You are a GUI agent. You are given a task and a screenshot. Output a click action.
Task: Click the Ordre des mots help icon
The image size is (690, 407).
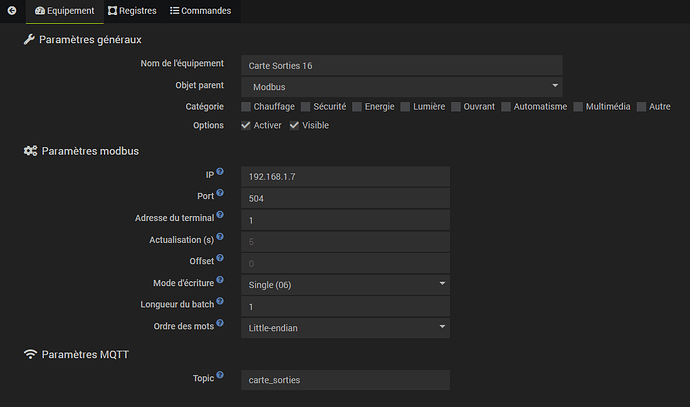coord(220,324)
